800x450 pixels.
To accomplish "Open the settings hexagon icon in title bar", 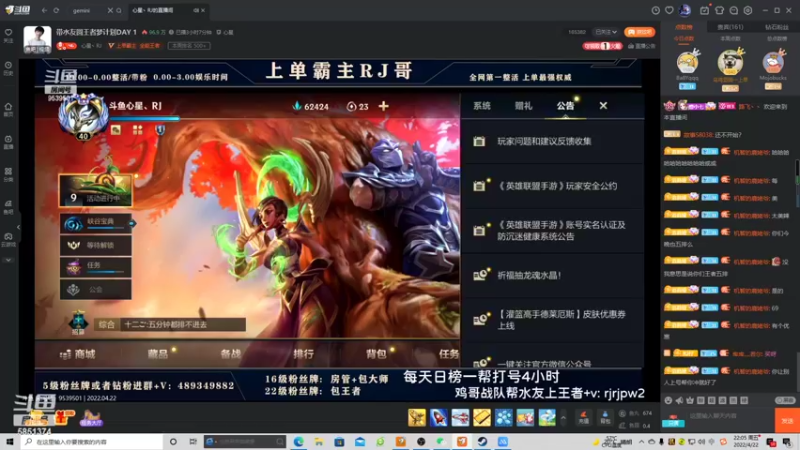I will pyautogui.click(x=748, y=10).
